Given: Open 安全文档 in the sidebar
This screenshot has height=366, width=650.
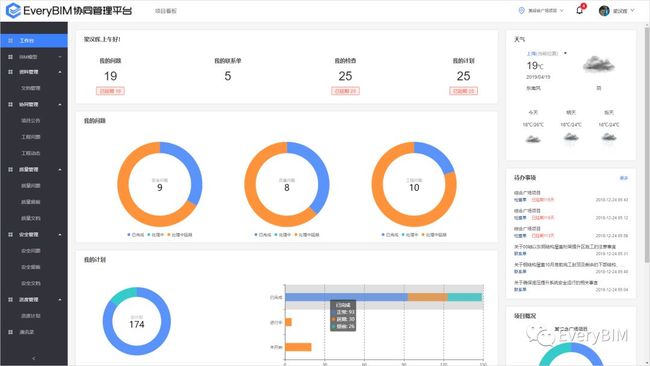Looking at the screenshot, I should tap(31, 284).
